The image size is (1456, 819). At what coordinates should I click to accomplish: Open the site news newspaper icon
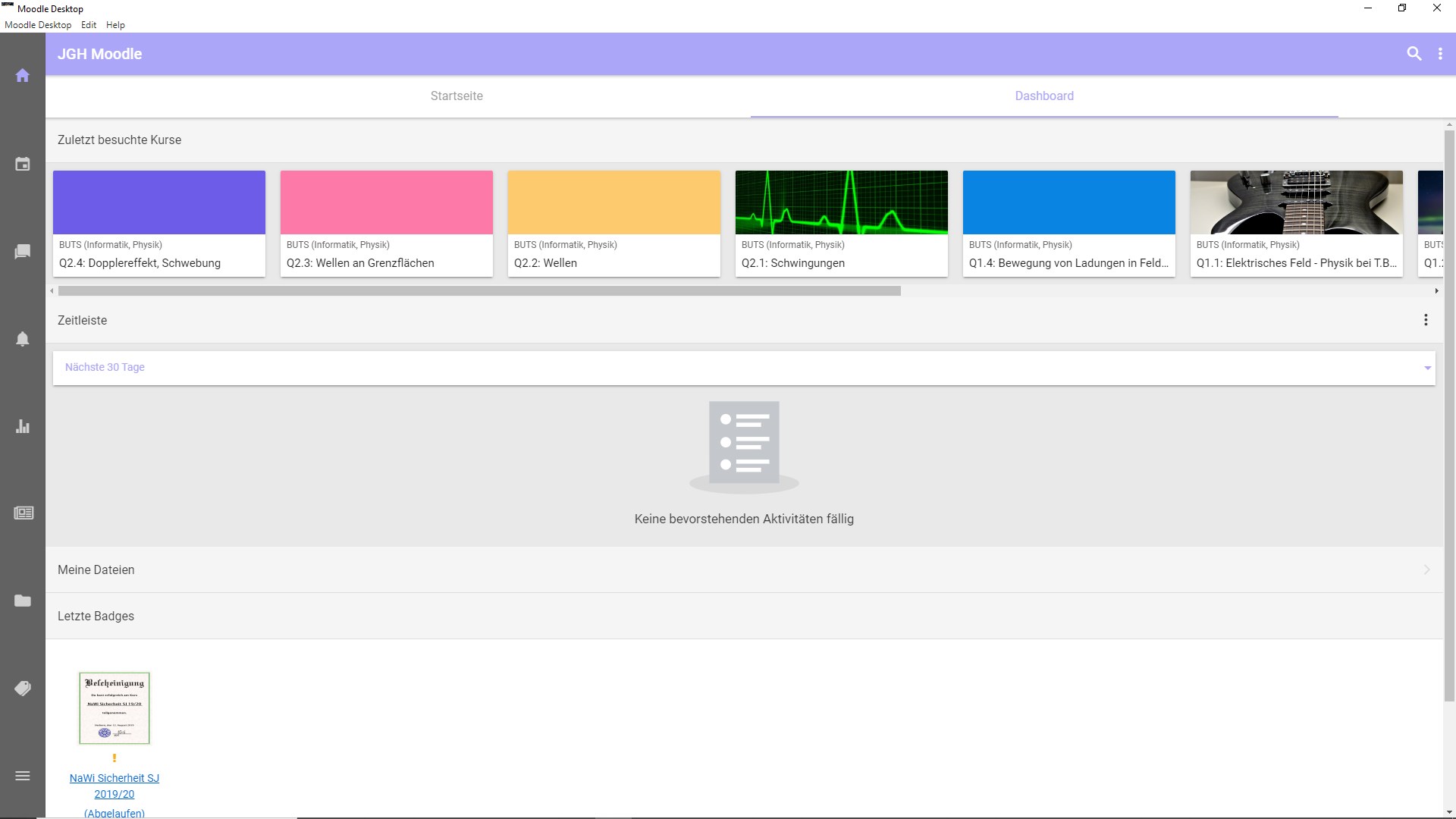click(23, 513)
